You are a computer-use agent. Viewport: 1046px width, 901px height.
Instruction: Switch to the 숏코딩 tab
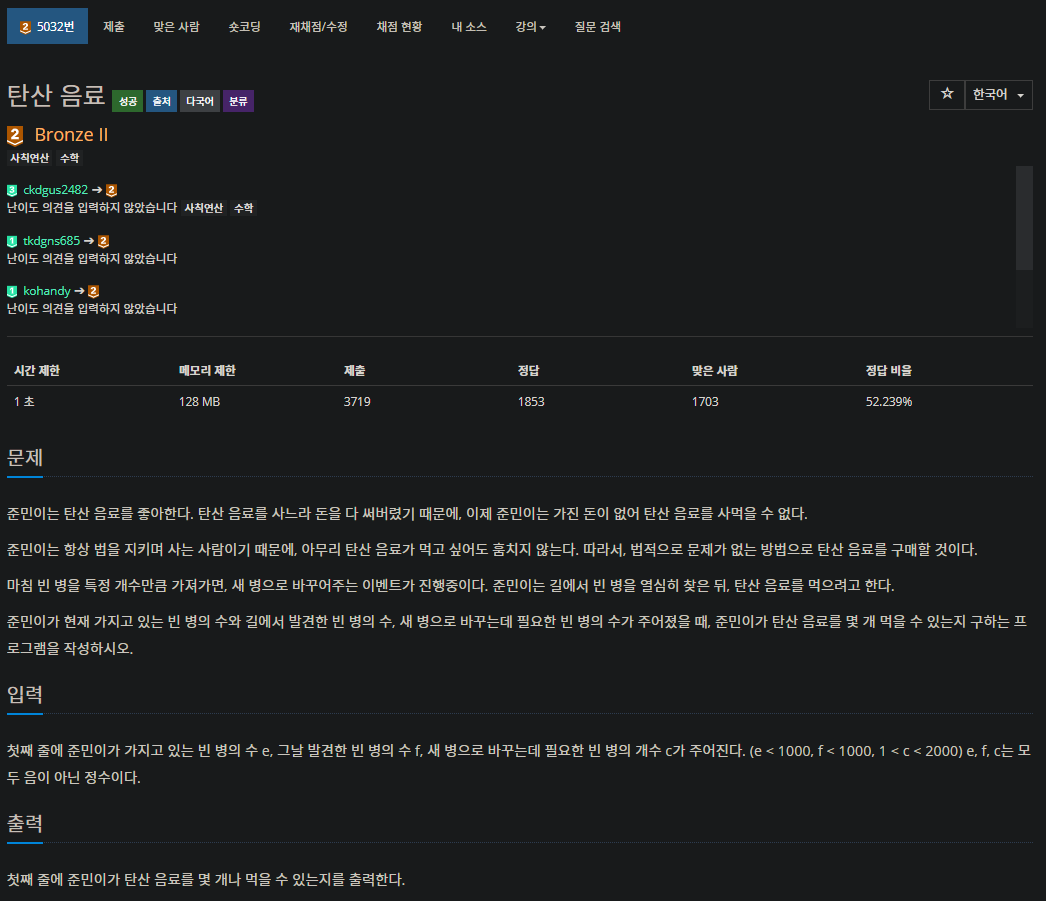(x=244, y=27)
